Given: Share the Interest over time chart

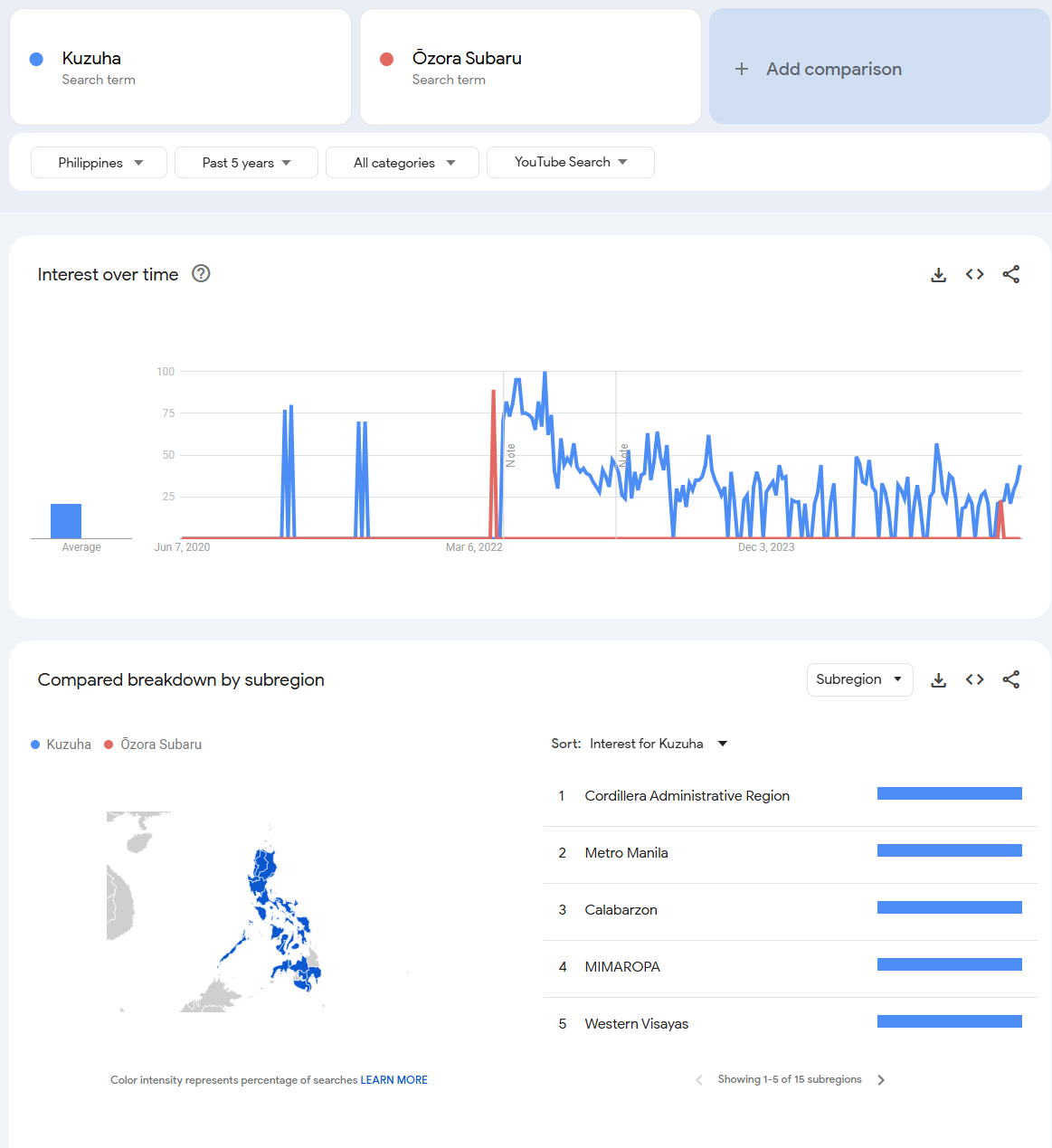Looking at the screenshot, I should point(1010,274).
